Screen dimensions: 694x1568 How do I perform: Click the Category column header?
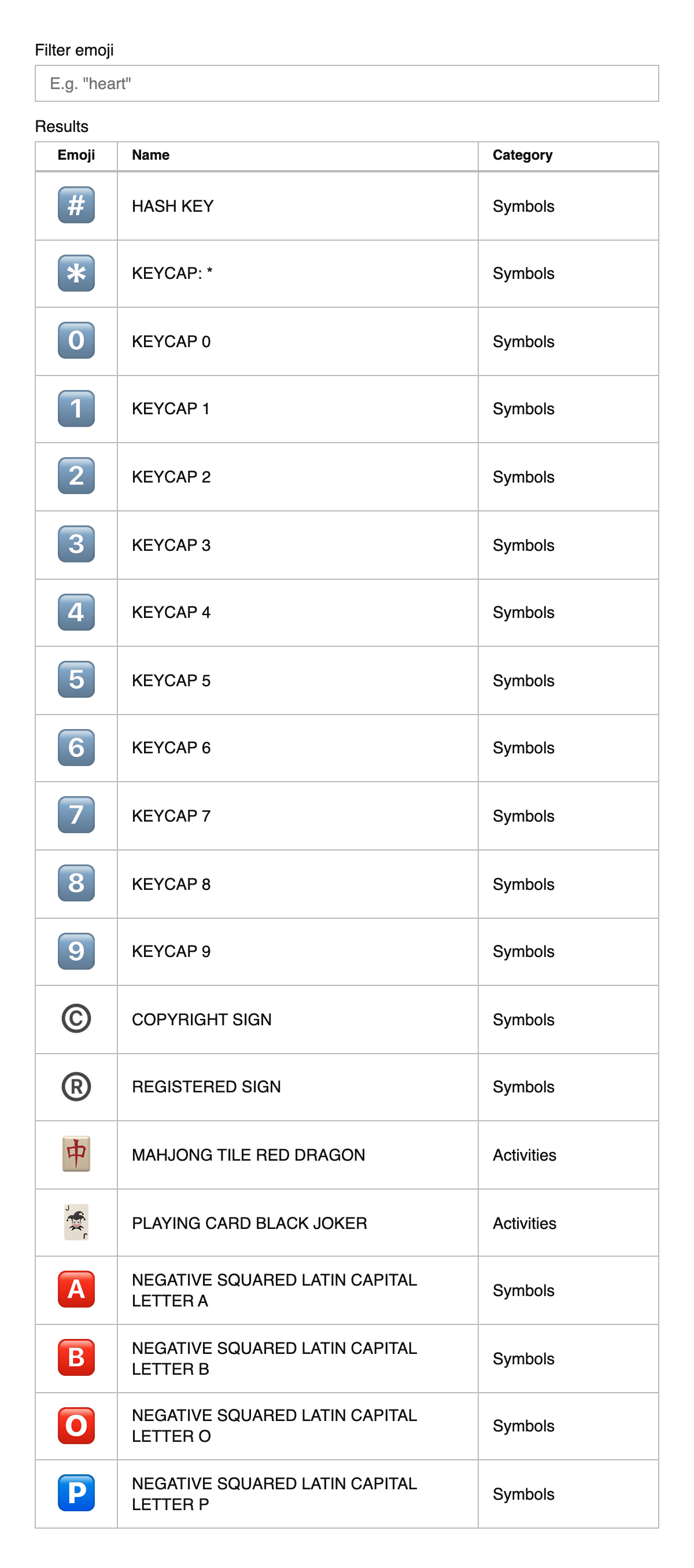pyautogui.click(x=522, y=155)
